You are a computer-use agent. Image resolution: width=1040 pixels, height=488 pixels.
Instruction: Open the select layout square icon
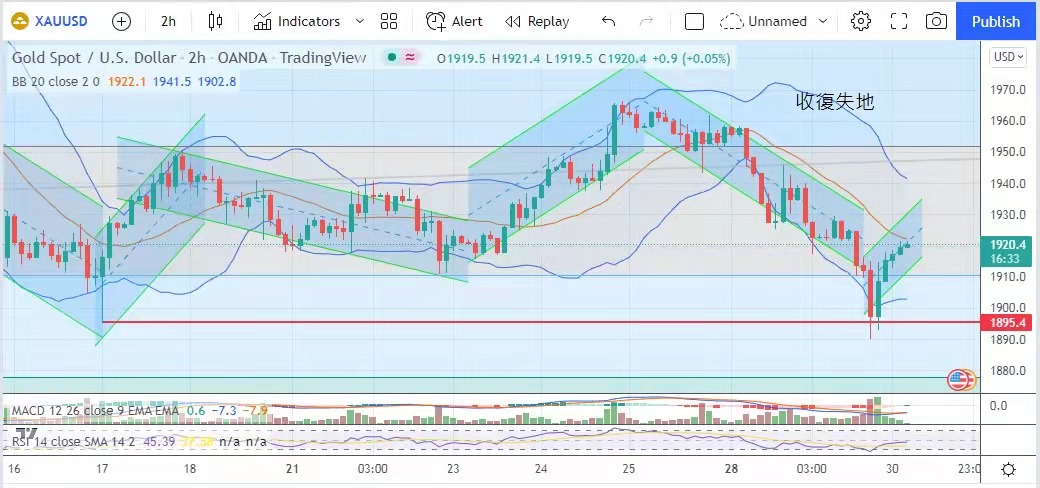(694, 21)
